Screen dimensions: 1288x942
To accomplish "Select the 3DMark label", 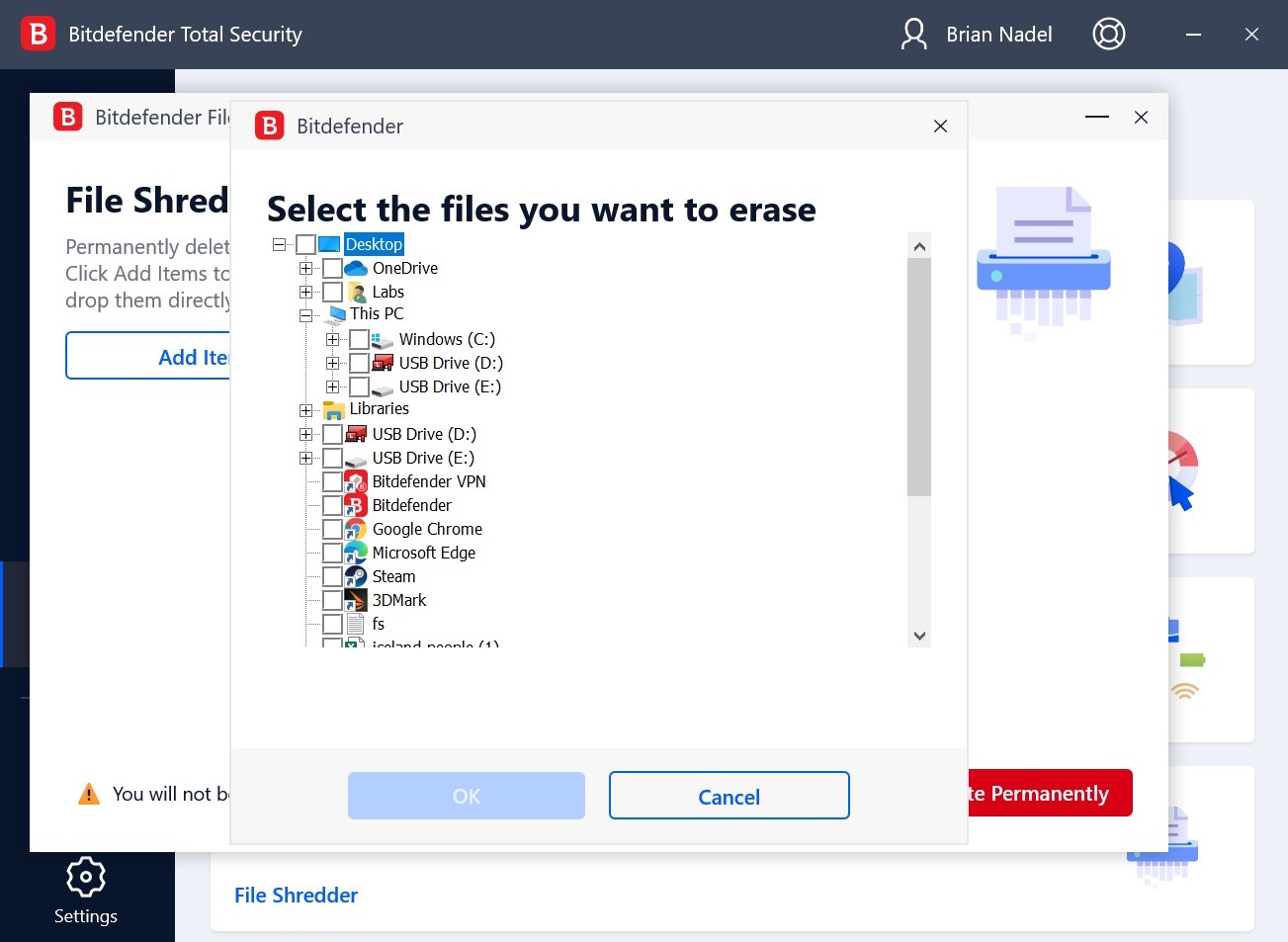I will point(399,600).
